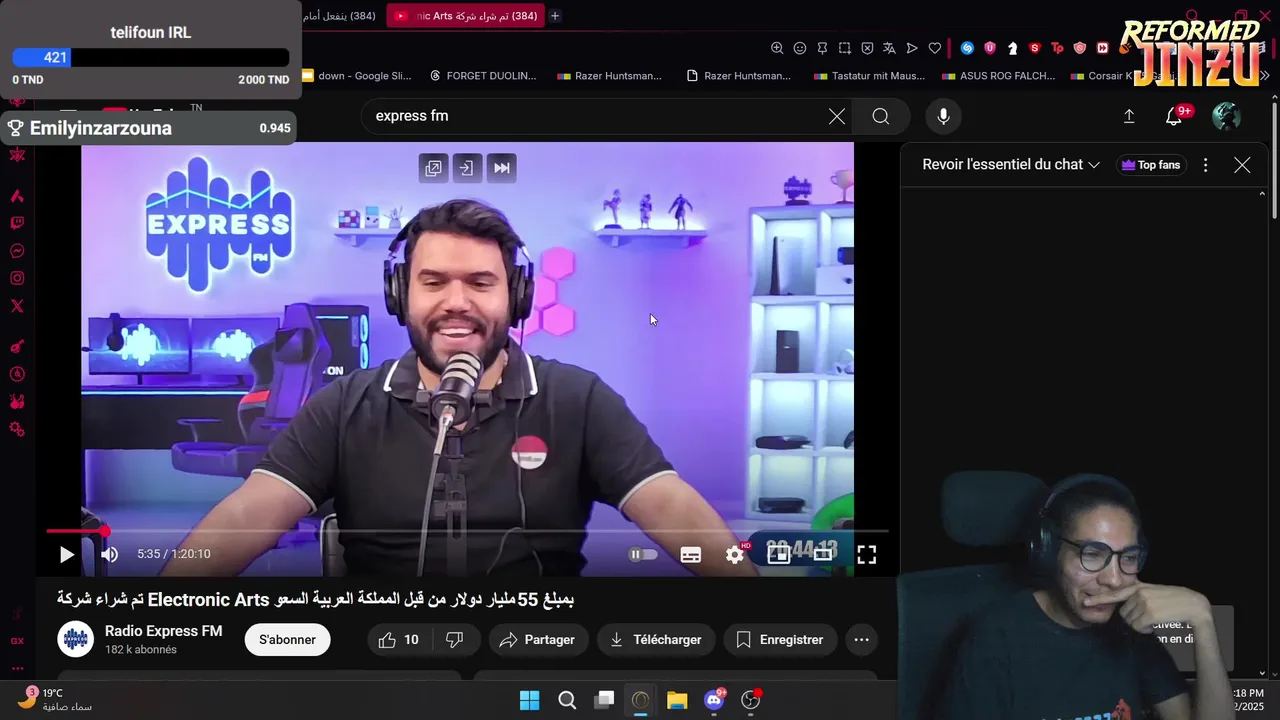1280x720 pixels.
Task: Click the red 'Tp' extension icon
Action: pos(1057,48)
